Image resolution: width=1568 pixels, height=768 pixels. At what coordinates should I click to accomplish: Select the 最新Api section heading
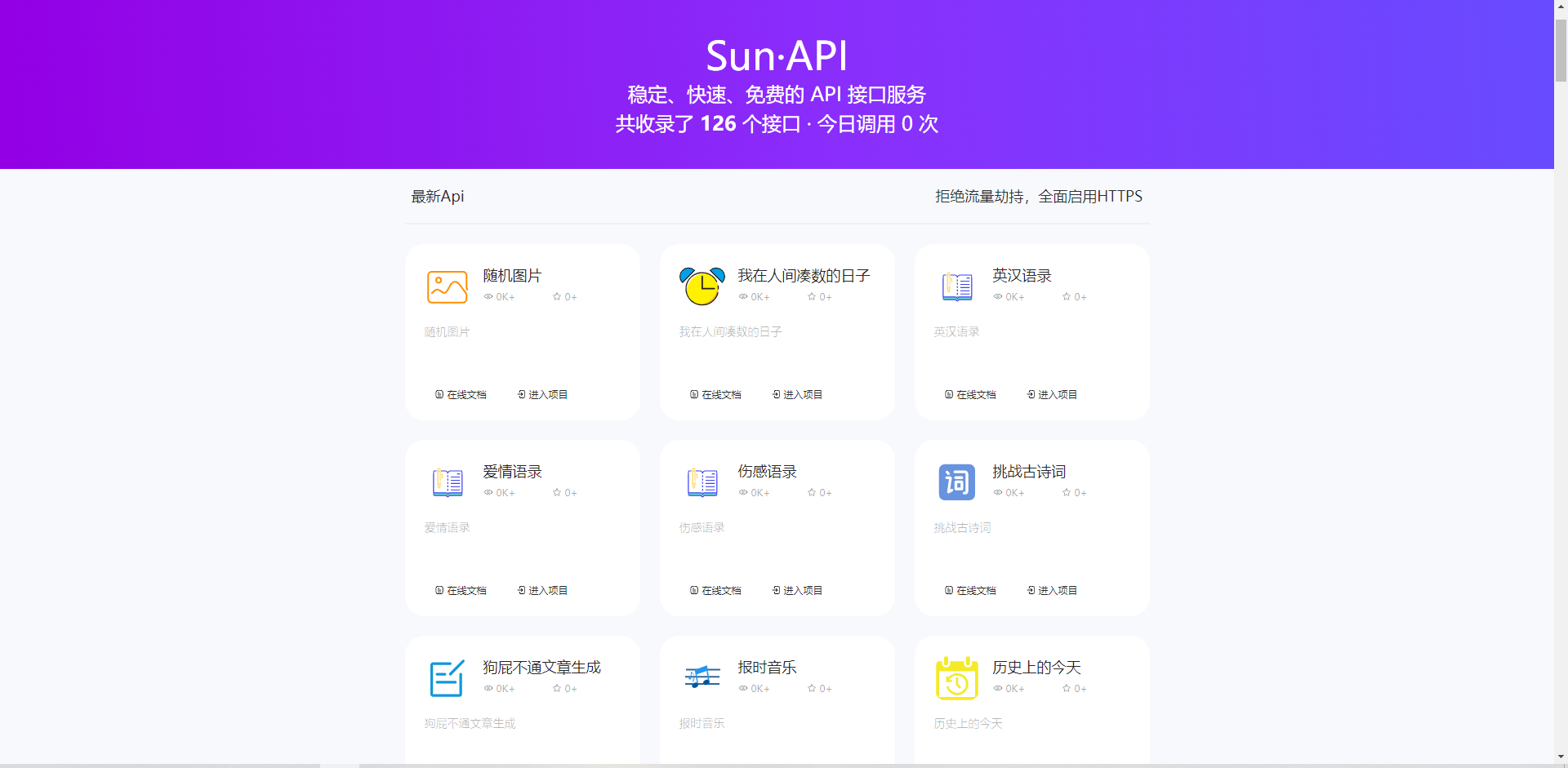coord(438,197)
